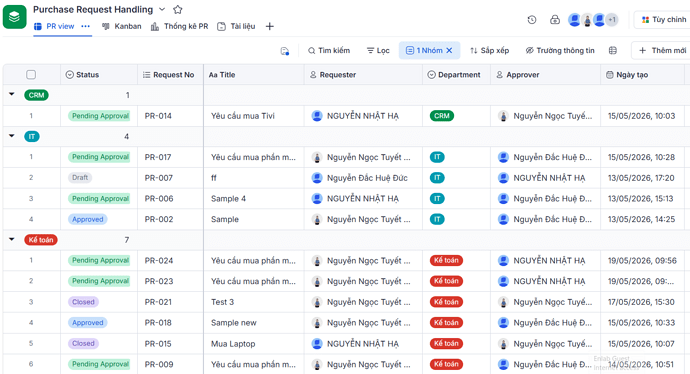Collapse the Kế toán group
The height and width of the screenshot is (374, 690).
(x=12, y=239)
